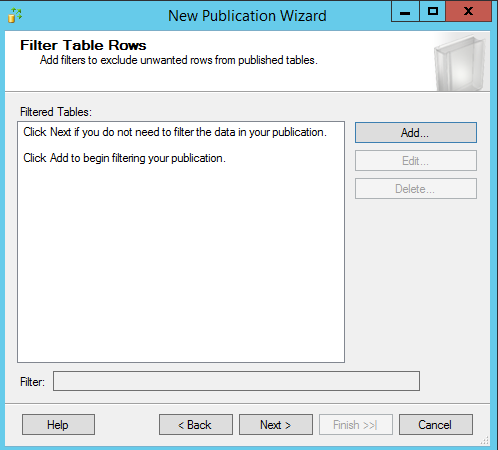Click the 'Filter:' label
Screen dimensions: 498x450
(32, 382)
